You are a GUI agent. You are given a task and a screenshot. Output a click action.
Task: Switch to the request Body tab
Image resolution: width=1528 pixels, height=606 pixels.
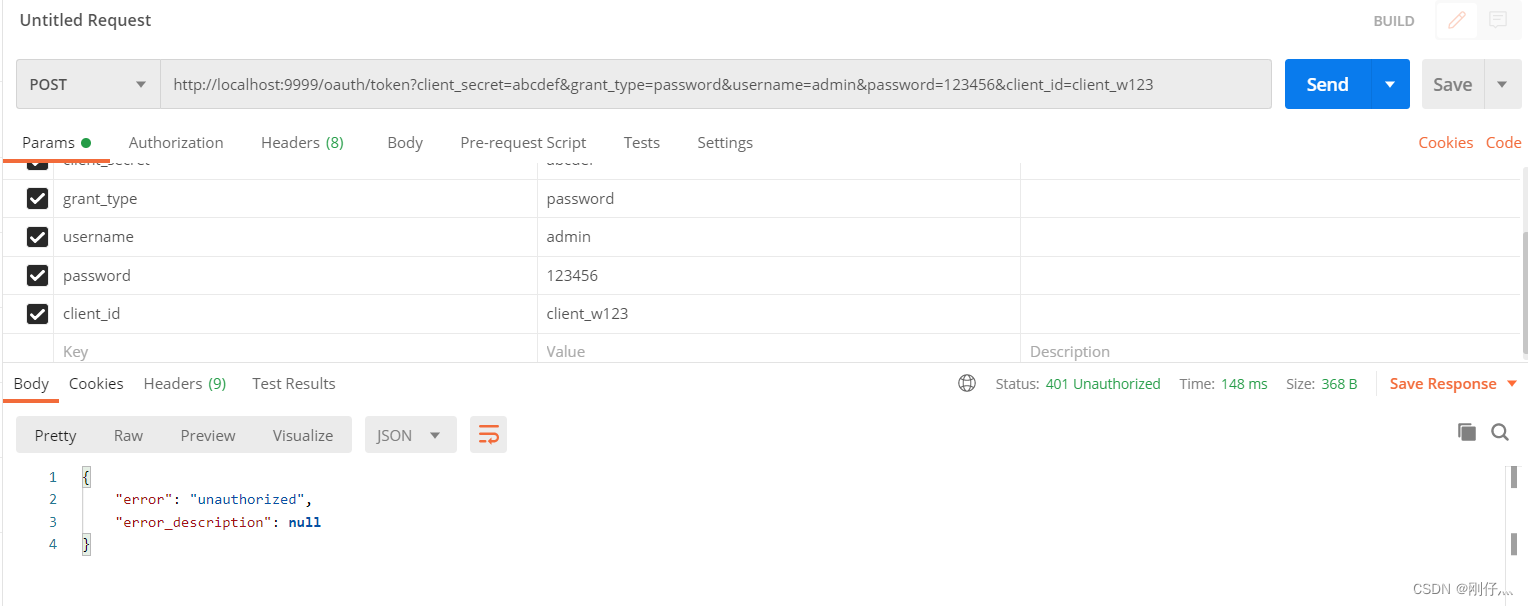(405, 142)
